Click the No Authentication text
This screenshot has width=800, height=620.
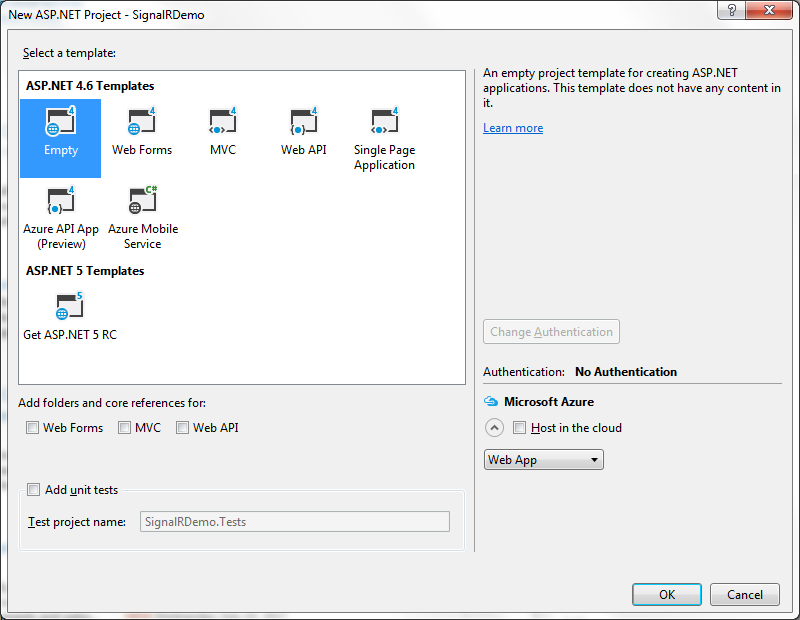coord(626,372)
